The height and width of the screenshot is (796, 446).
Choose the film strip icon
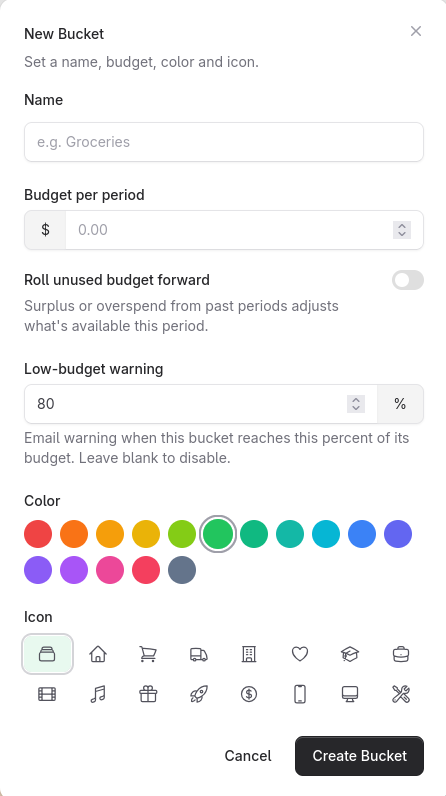[x=47, y=694]
